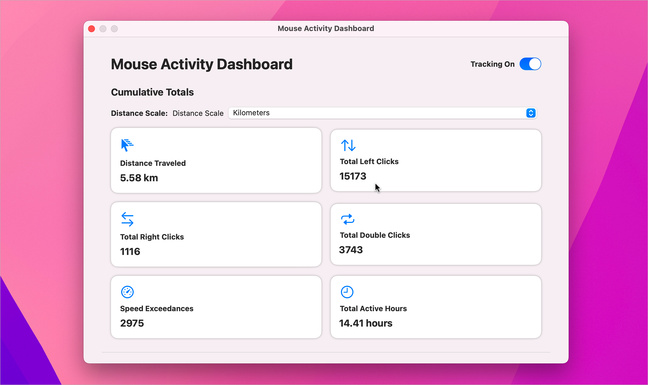Click the cursor motion icon in Distance Traveled card
The height and width of the screenshot is (385, 648).
(x=127, y=145)
